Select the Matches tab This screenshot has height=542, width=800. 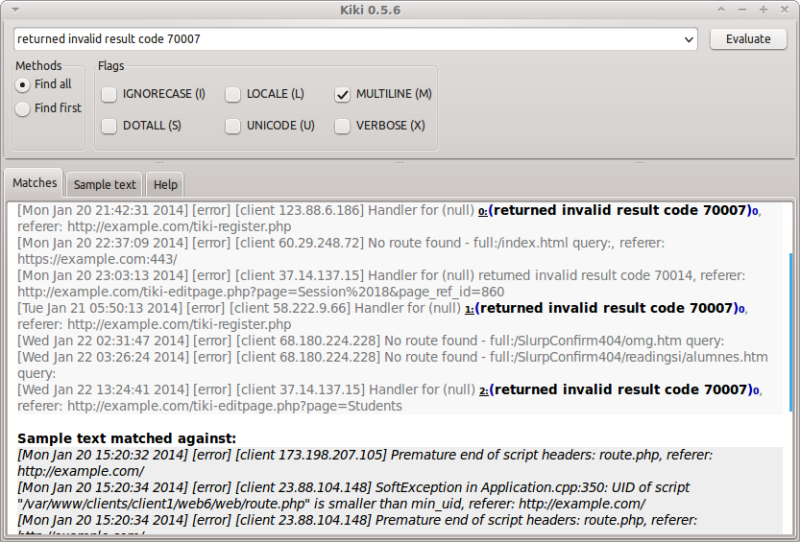(35, 184)
